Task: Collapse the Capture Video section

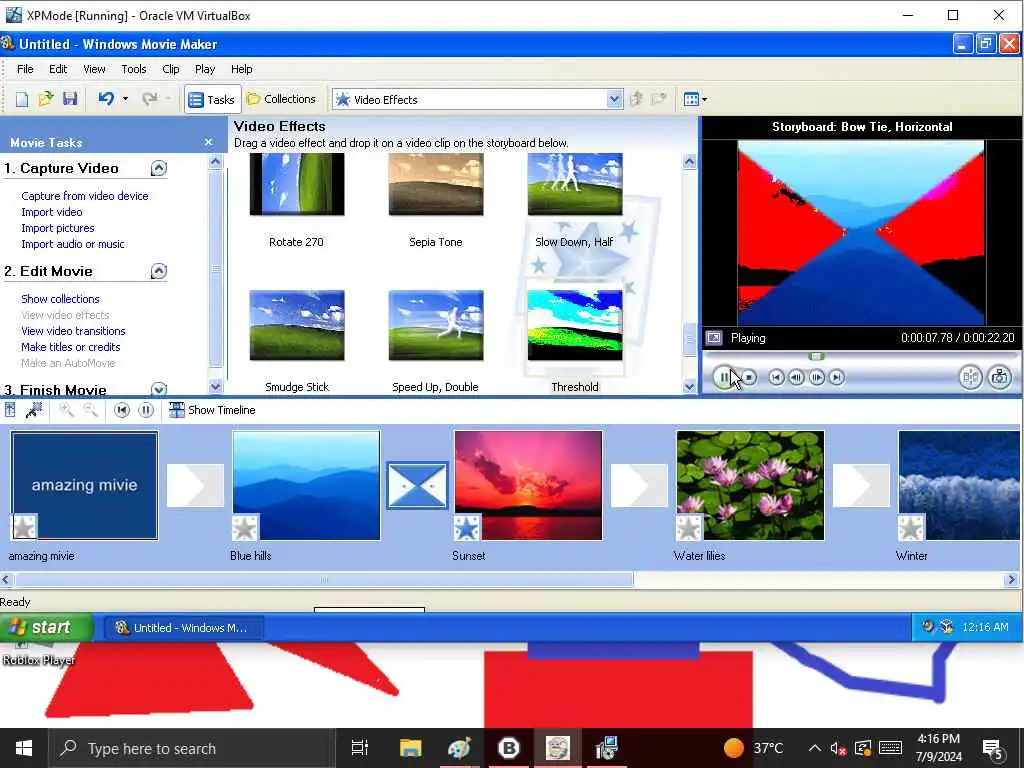Action: 159,168
